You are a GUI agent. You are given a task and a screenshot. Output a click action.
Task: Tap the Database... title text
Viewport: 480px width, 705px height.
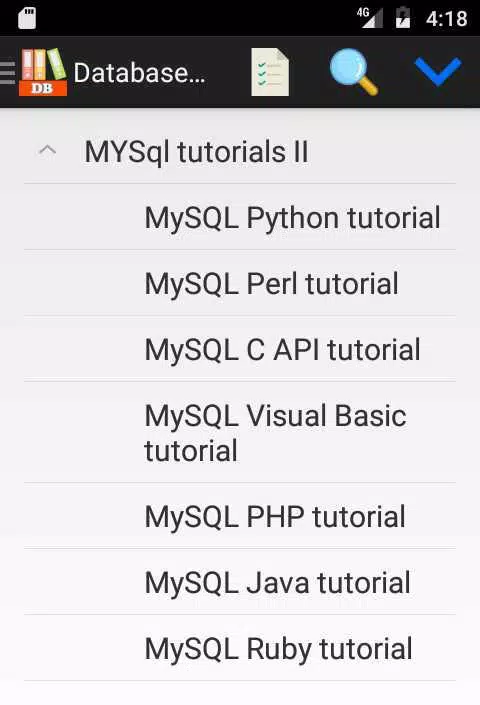[x=139, y=73]
